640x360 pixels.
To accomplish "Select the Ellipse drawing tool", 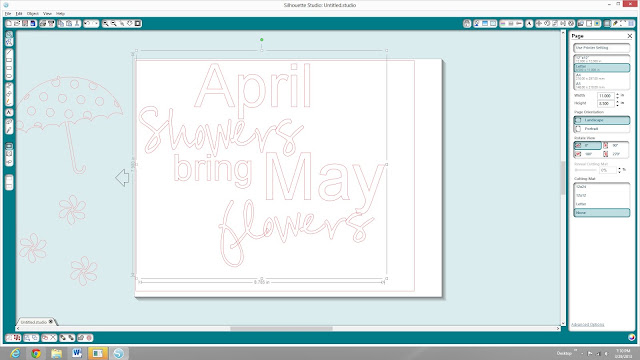I will (x=9, y=76).
